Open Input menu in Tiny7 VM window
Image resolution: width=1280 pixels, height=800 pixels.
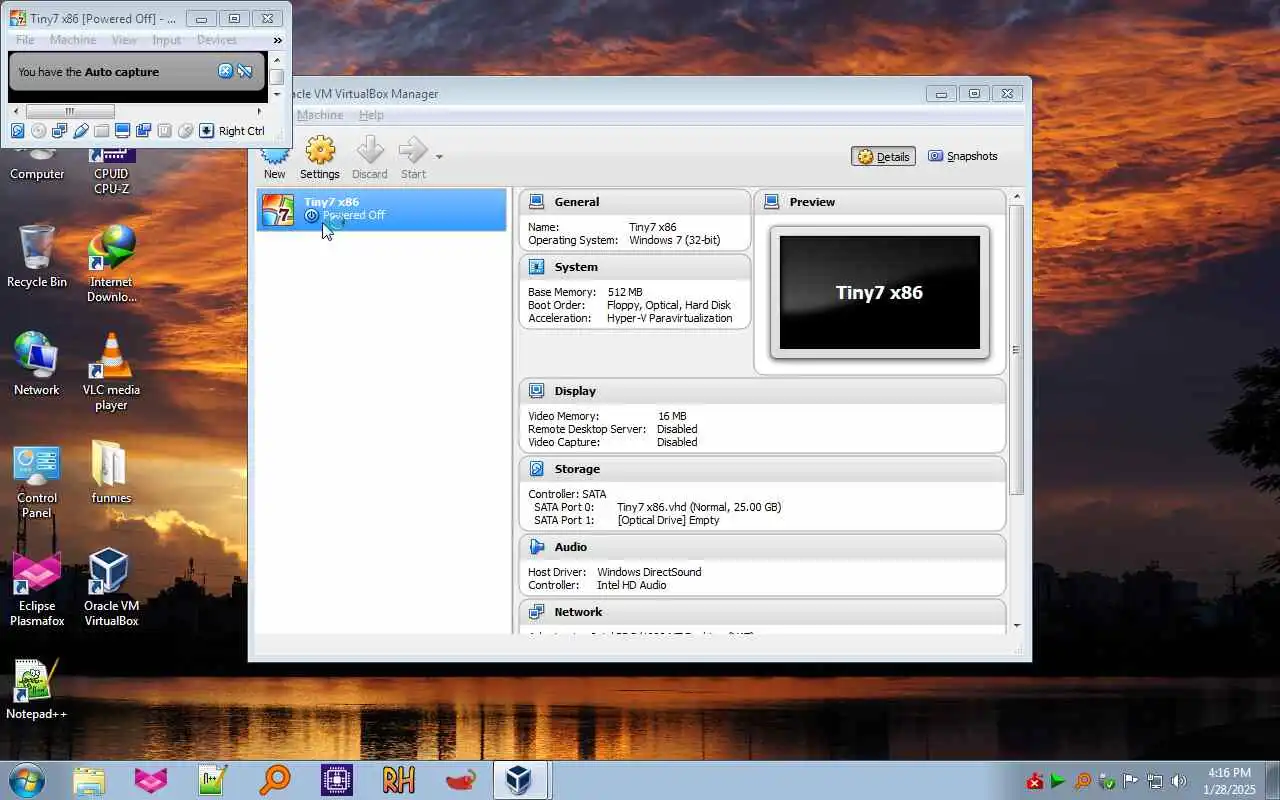[x=167, y=40]
